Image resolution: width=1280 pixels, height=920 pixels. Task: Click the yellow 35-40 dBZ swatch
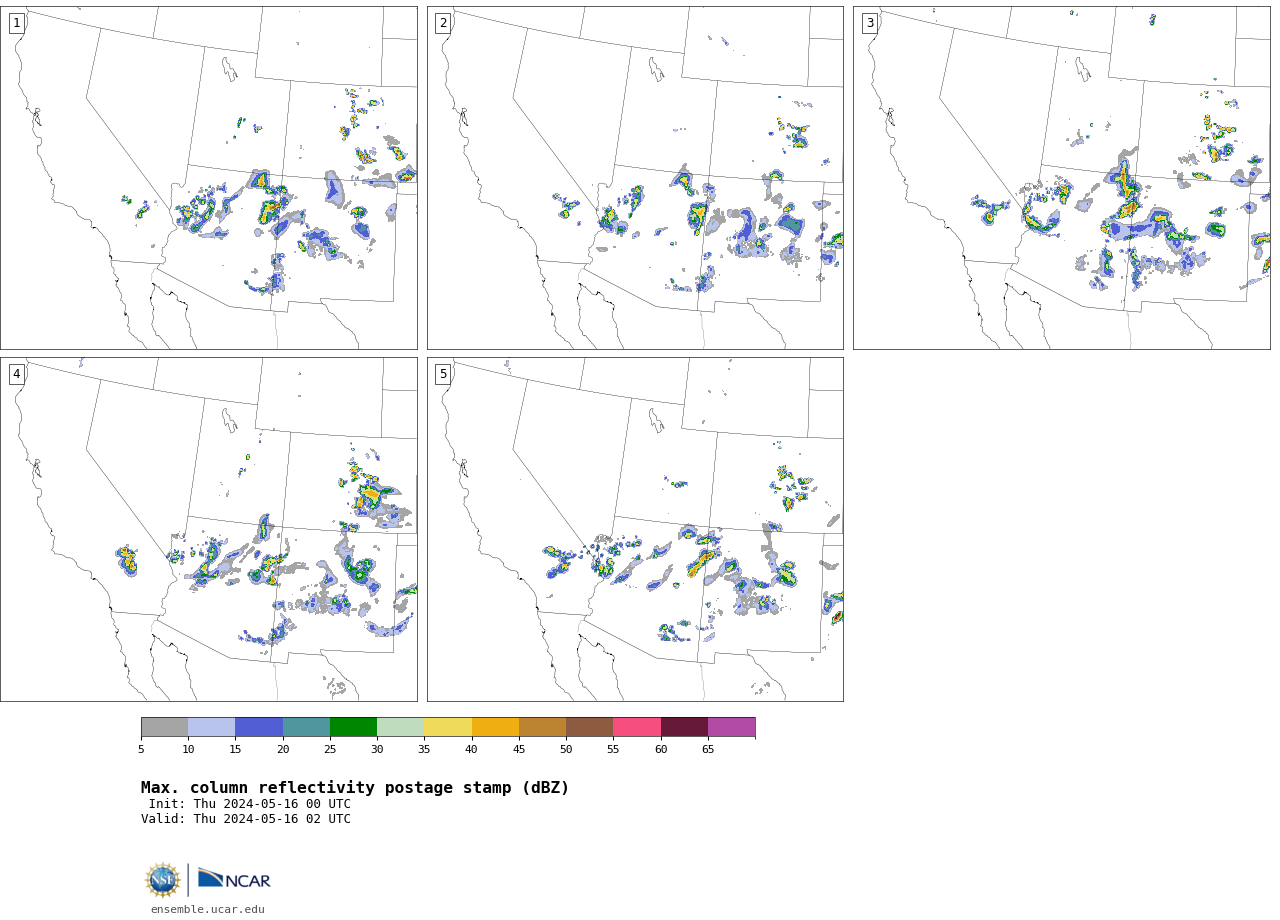[448, 727]
